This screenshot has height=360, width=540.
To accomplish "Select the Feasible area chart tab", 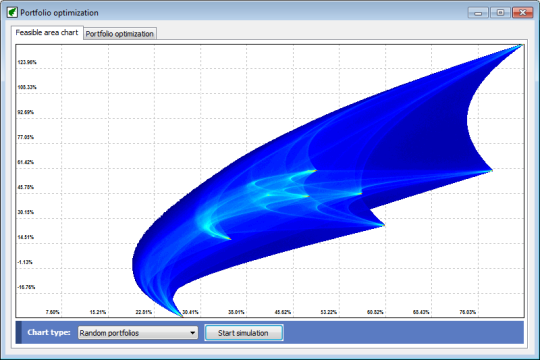I will pos(47,32).
